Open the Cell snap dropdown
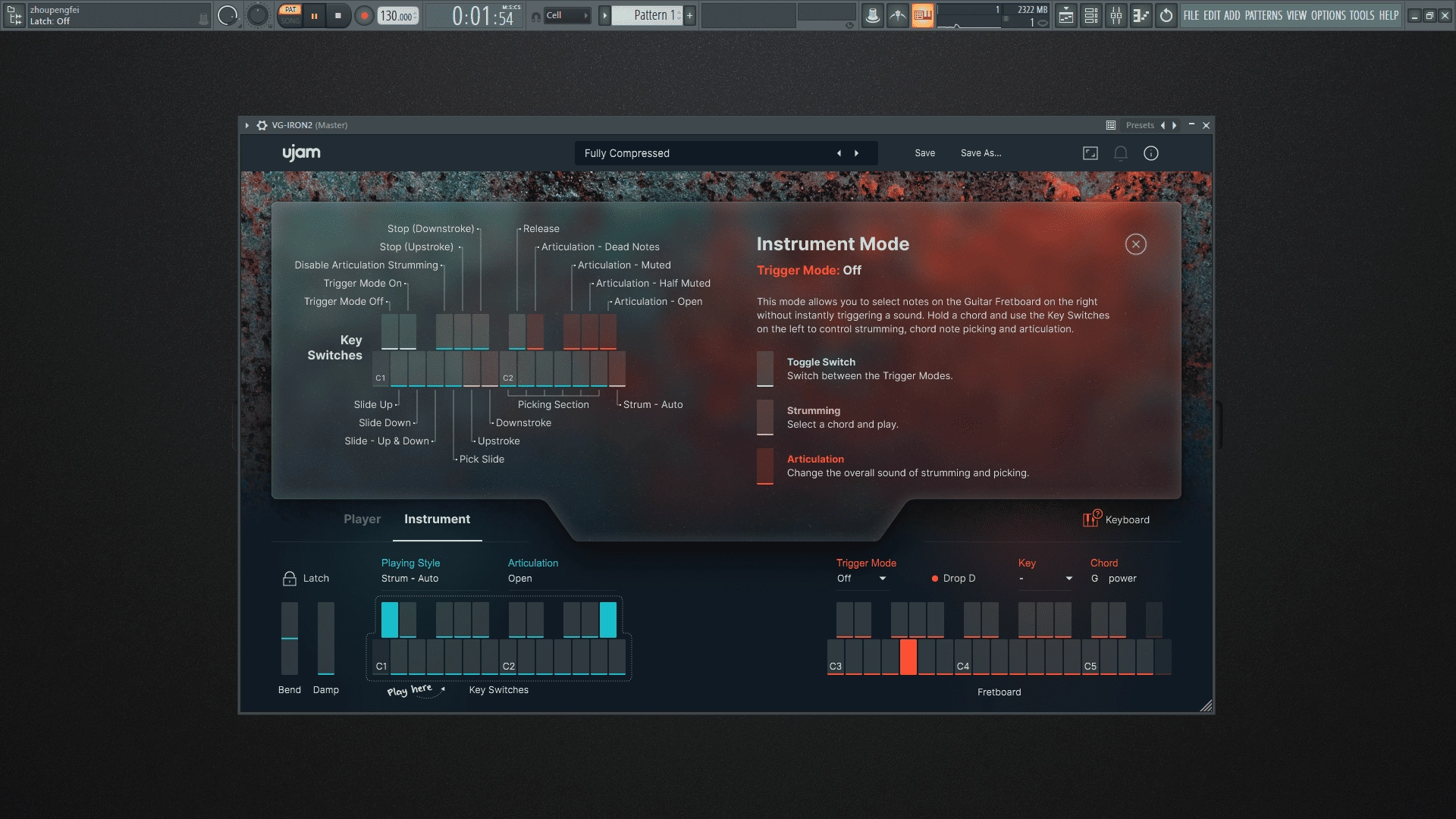1456x819 pixels. coord(567,15)
